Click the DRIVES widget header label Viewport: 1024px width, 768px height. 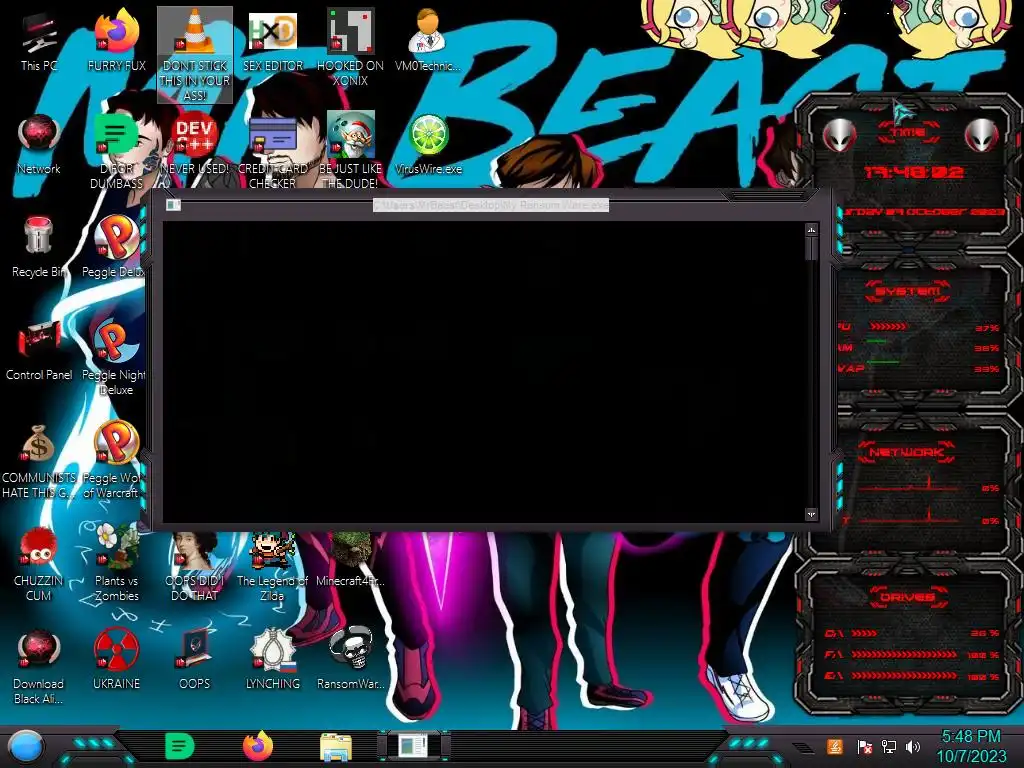(907, 597)
